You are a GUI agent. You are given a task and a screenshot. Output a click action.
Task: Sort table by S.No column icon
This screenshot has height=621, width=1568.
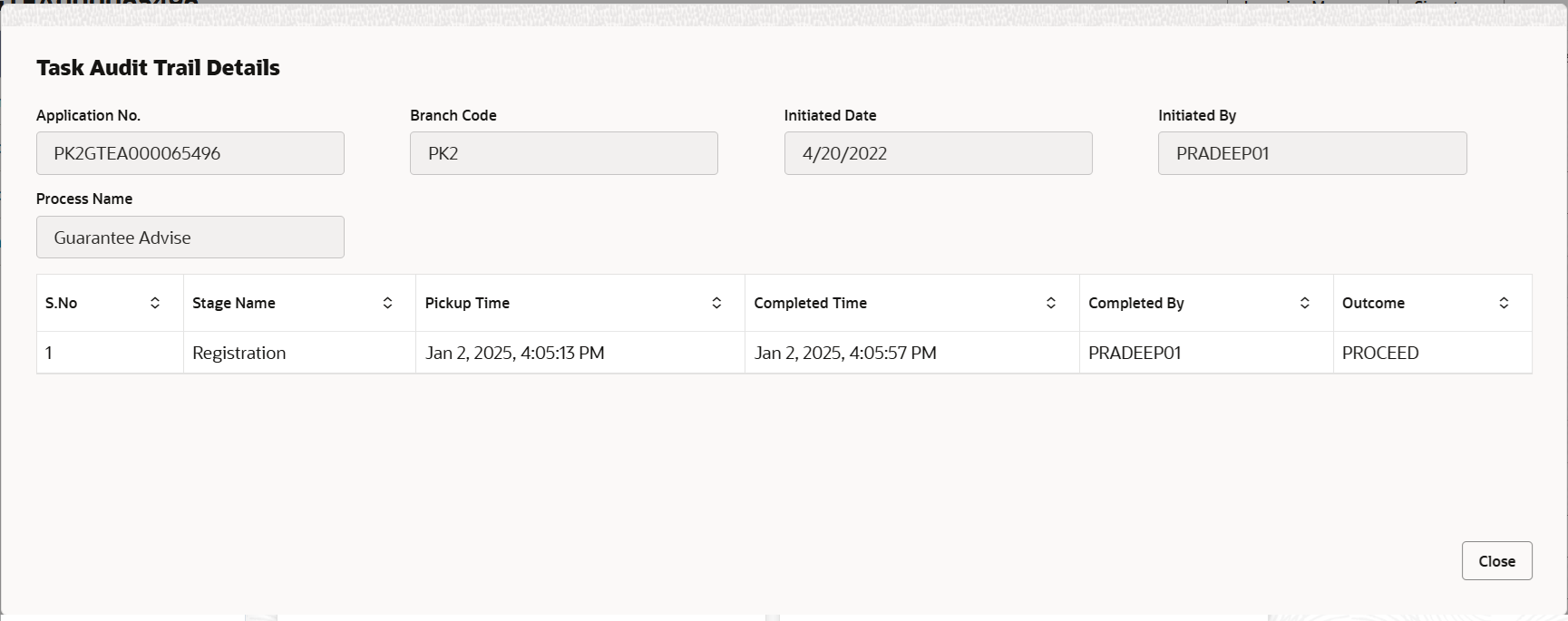pyautogui.click(x=155, y=303)
